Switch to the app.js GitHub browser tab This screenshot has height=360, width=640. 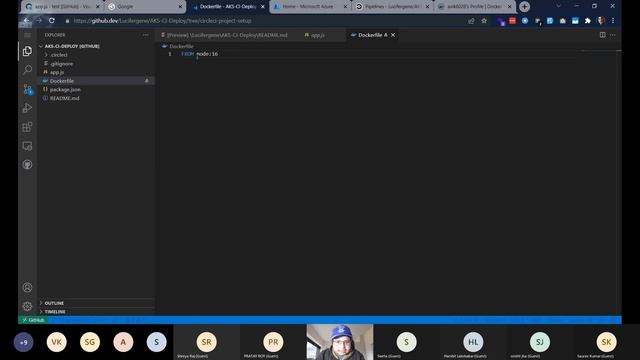[62, 7]
